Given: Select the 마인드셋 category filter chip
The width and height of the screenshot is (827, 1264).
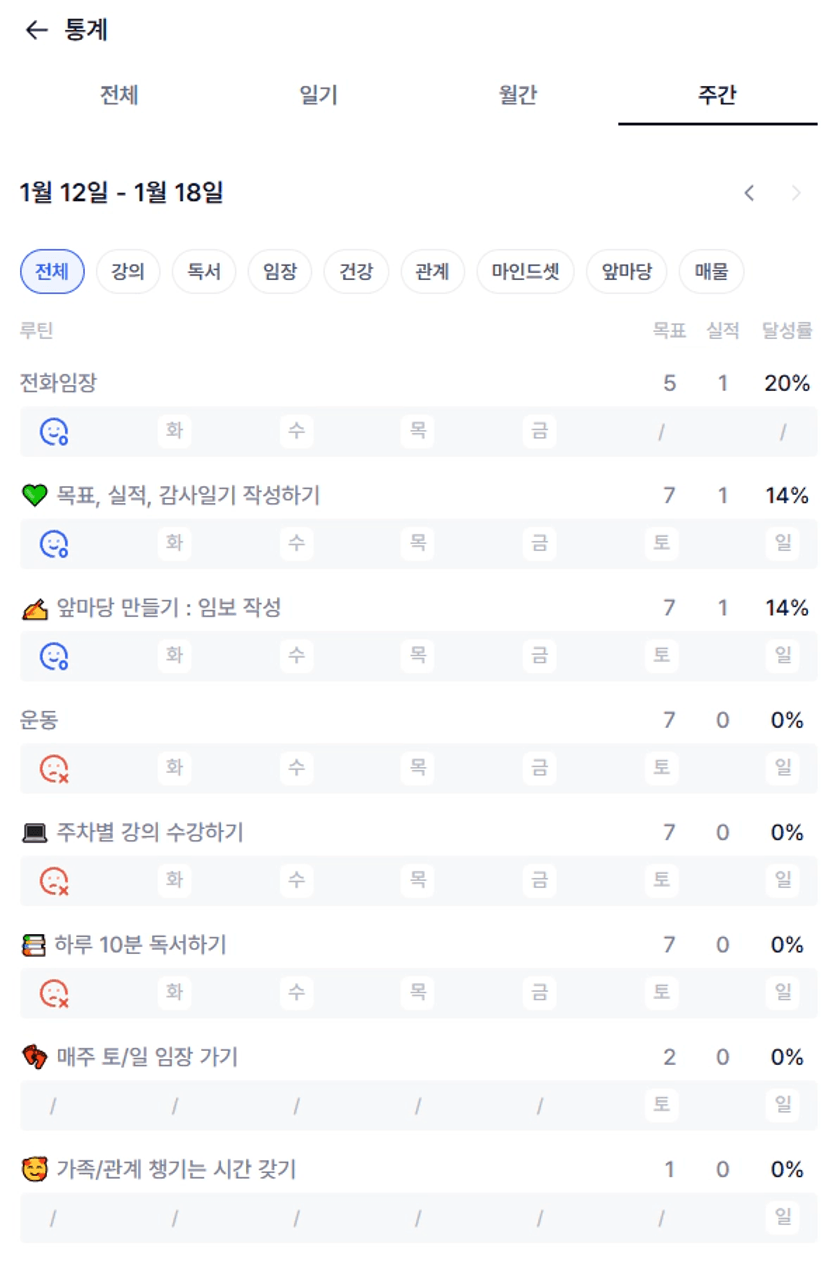Looking at the screenshot, I should coord(526,271).
